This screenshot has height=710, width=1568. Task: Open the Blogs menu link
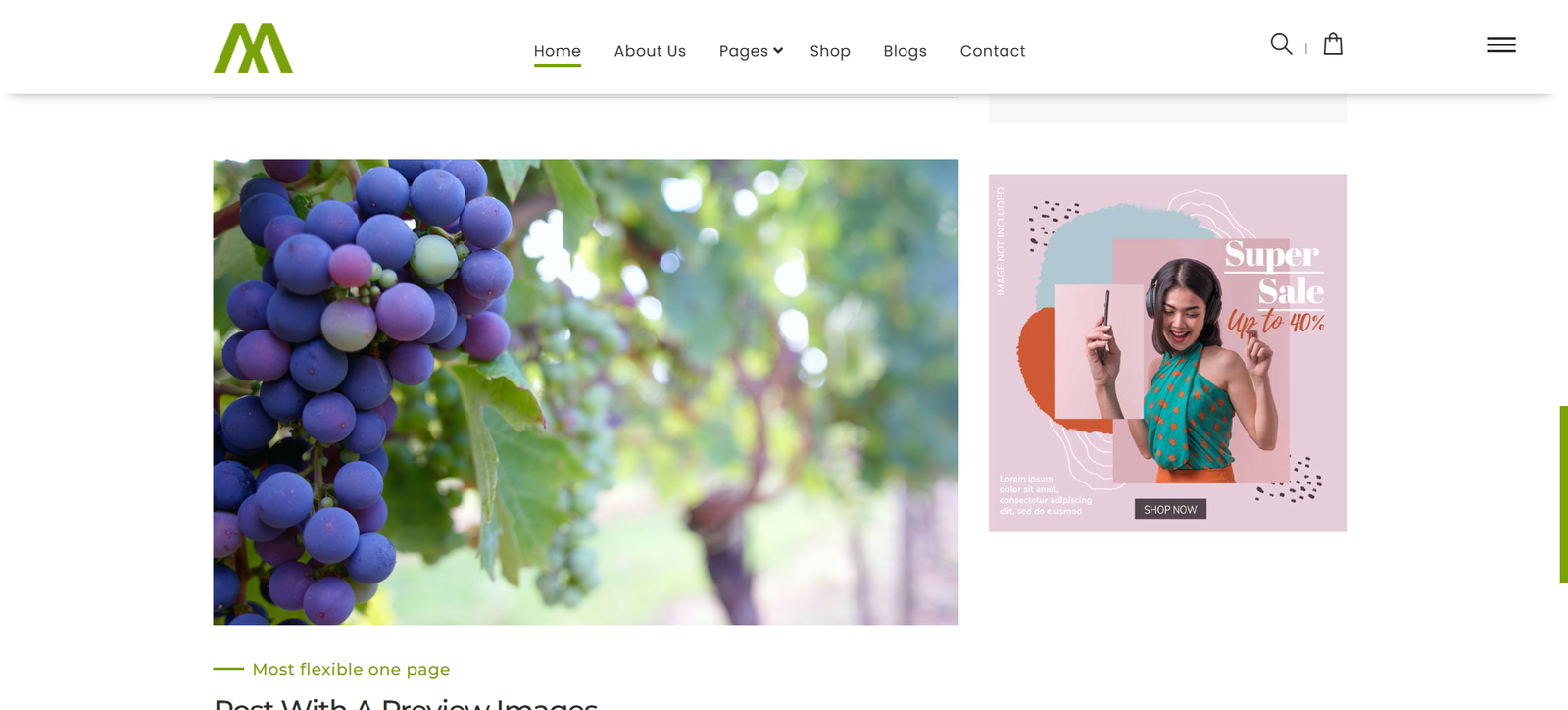pos(905,51)
